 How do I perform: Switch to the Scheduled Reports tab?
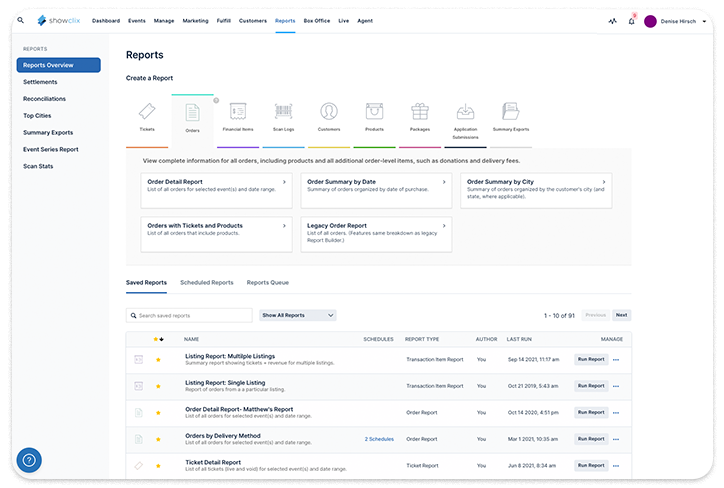coord(207,283)
